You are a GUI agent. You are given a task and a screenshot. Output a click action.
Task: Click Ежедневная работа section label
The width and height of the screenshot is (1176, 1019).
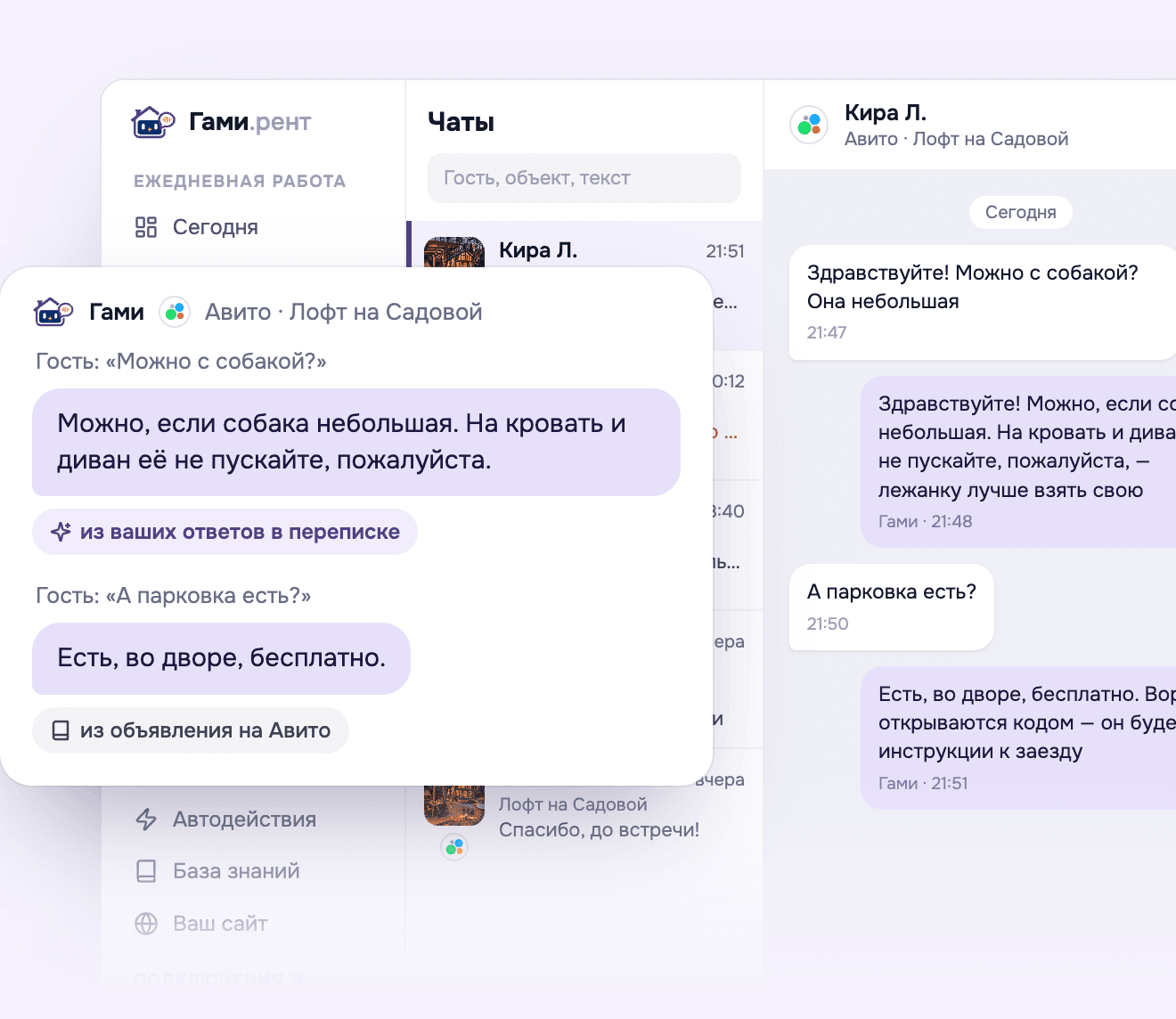pyautogui.click(x=240, y=181)
